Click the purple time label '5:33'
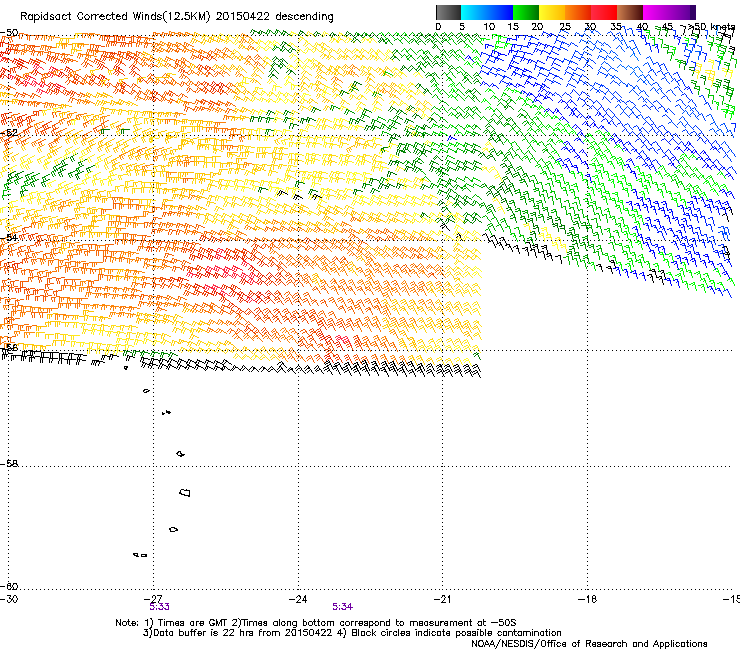This screenshot has height=650, width=740. (159, 607)
